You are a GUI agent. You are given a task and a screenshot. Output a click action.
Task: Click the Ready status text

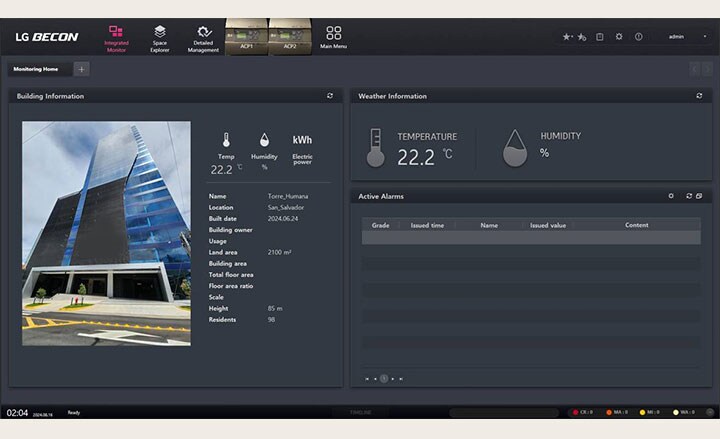click(73, 412)
